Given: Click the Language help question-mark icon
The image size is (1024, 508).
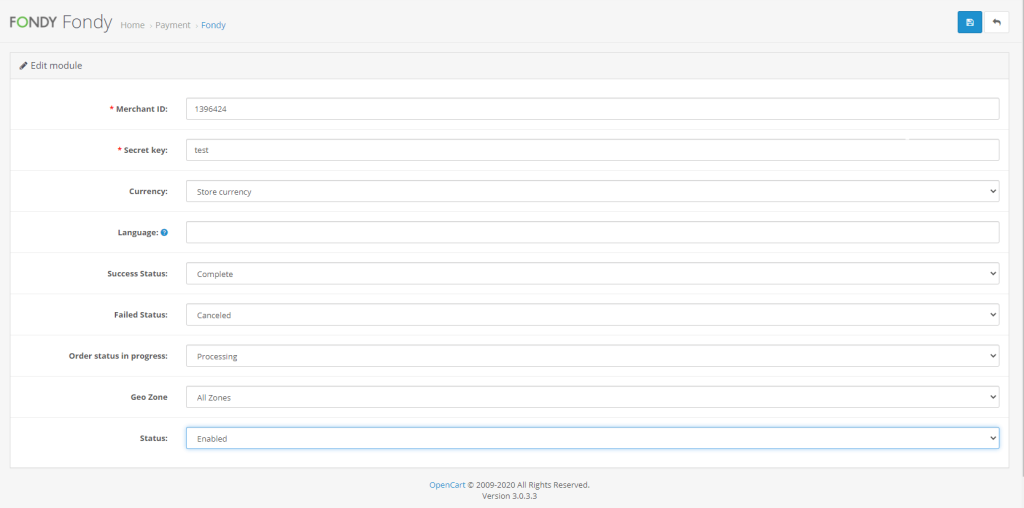Looking at the screenshot, I should [164, 232].
